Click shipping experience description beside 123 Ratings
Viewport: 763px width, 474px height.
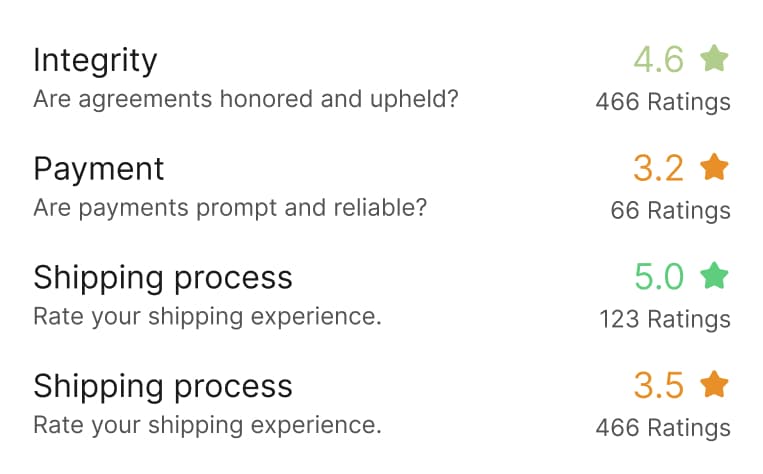pyautogui.click(x=207, y=317)
